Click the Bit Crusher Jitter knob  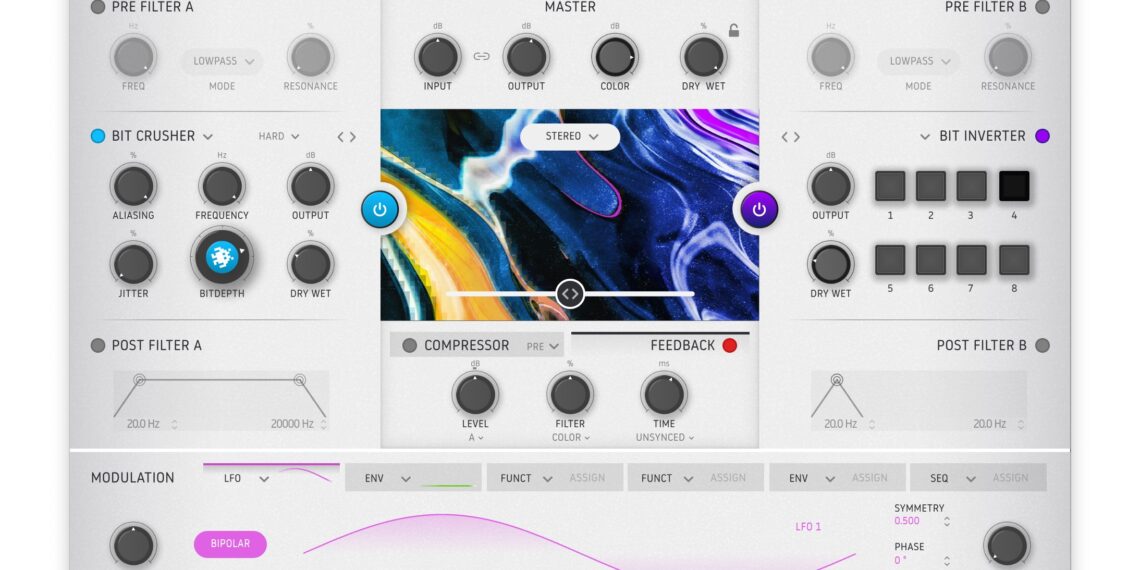click(x=134, y=263)
